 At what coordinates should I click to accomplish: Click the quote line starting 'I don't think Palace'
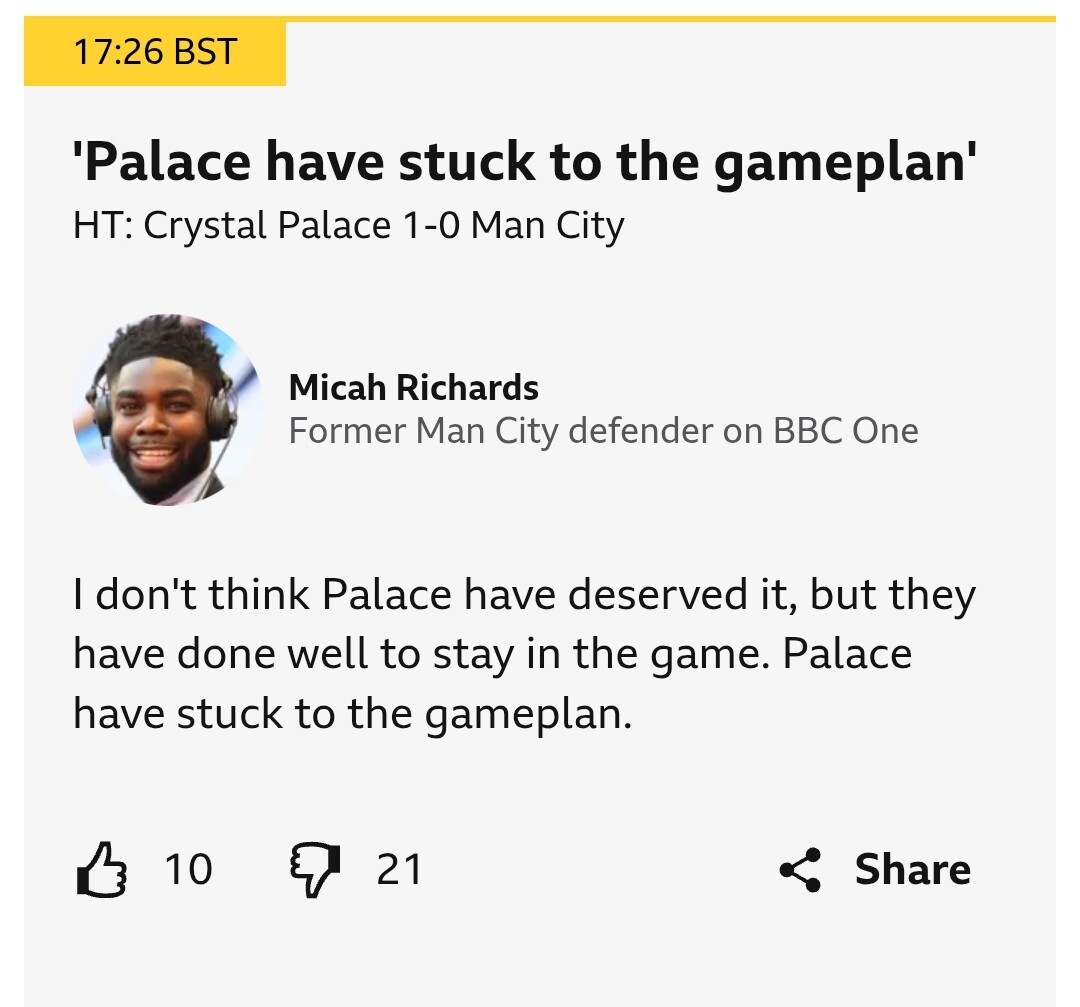(524, 596)
